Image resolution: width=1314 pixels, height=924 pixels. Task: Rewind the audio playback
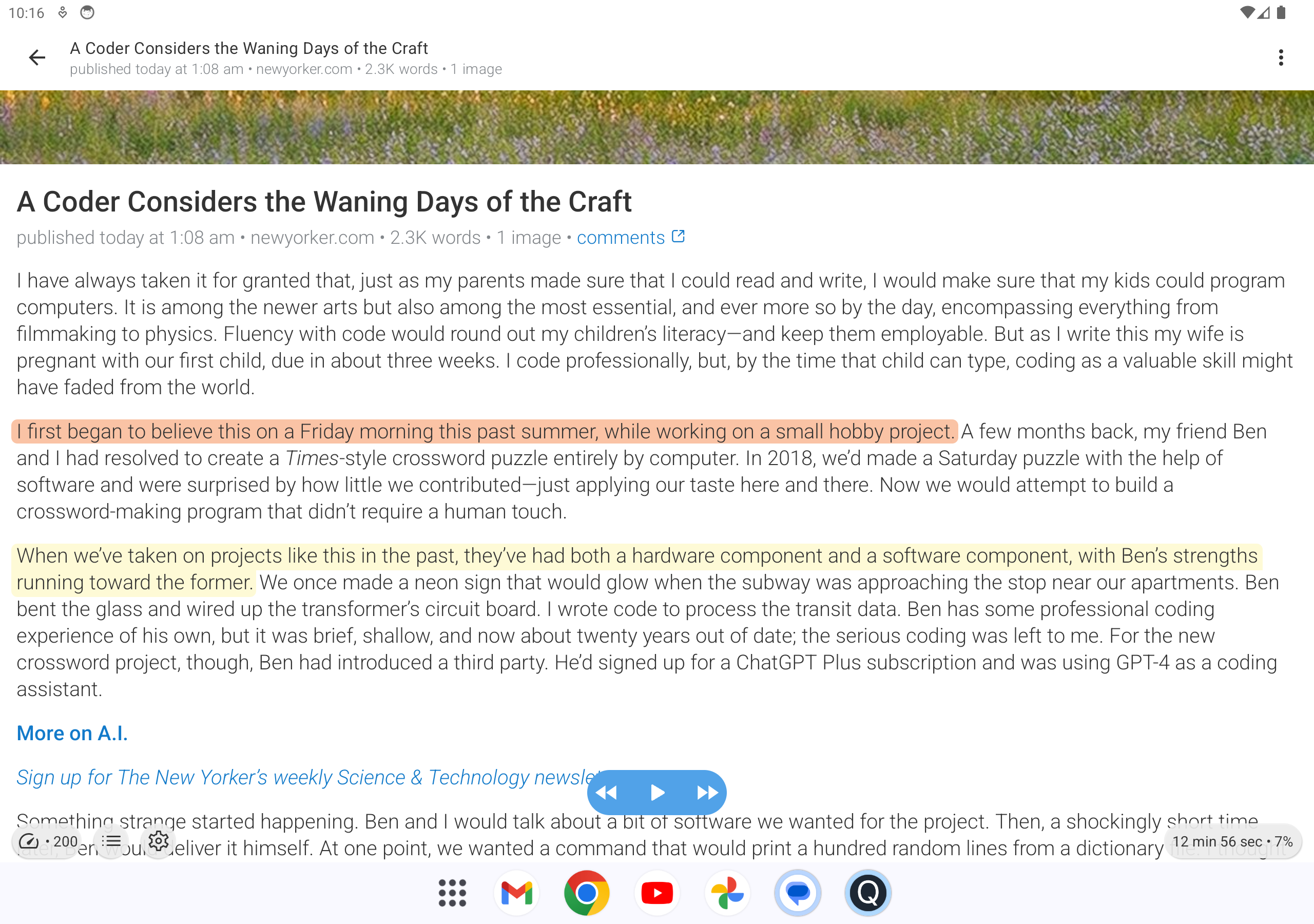[607, 792]
